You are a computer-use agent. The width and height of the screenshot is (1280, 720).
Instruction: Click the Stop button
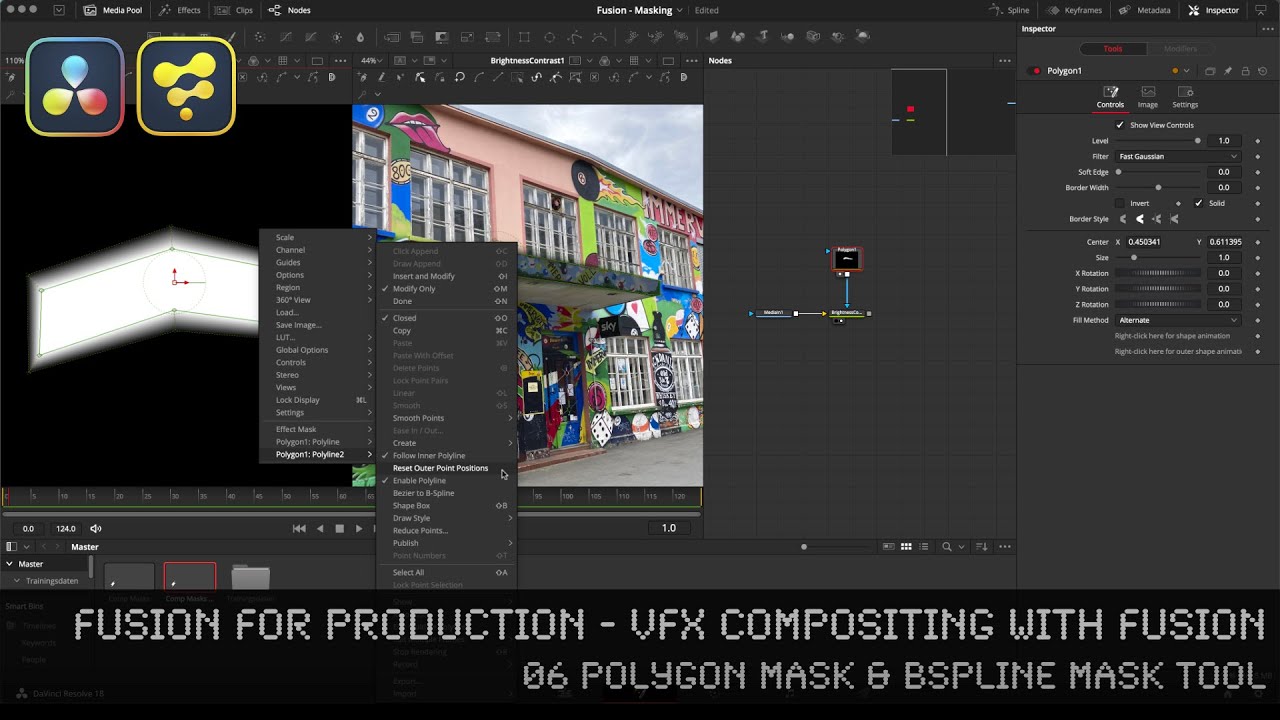coord(339,528)
